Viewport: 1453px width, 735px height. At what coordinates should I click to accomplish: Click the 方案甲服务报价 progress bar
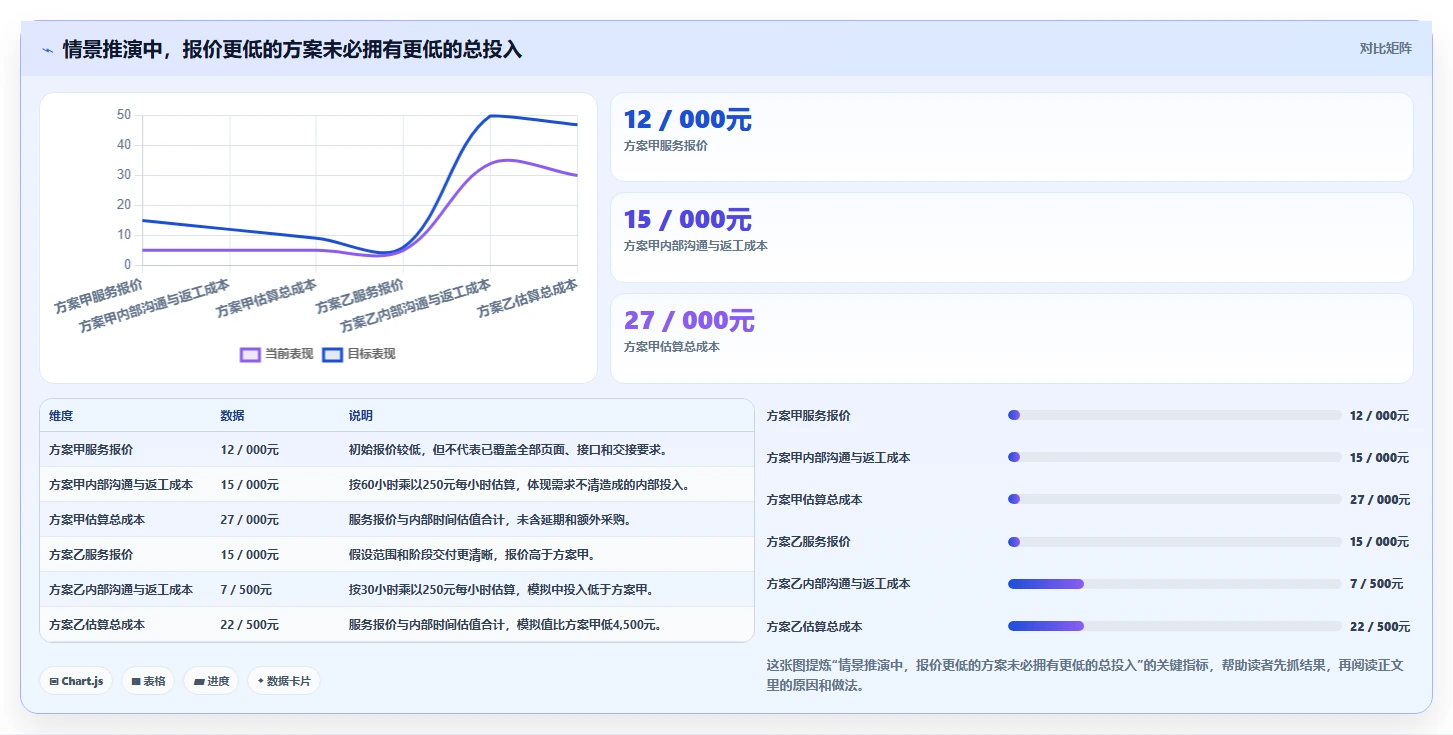pyautogui.click(x=1175, y=415)
